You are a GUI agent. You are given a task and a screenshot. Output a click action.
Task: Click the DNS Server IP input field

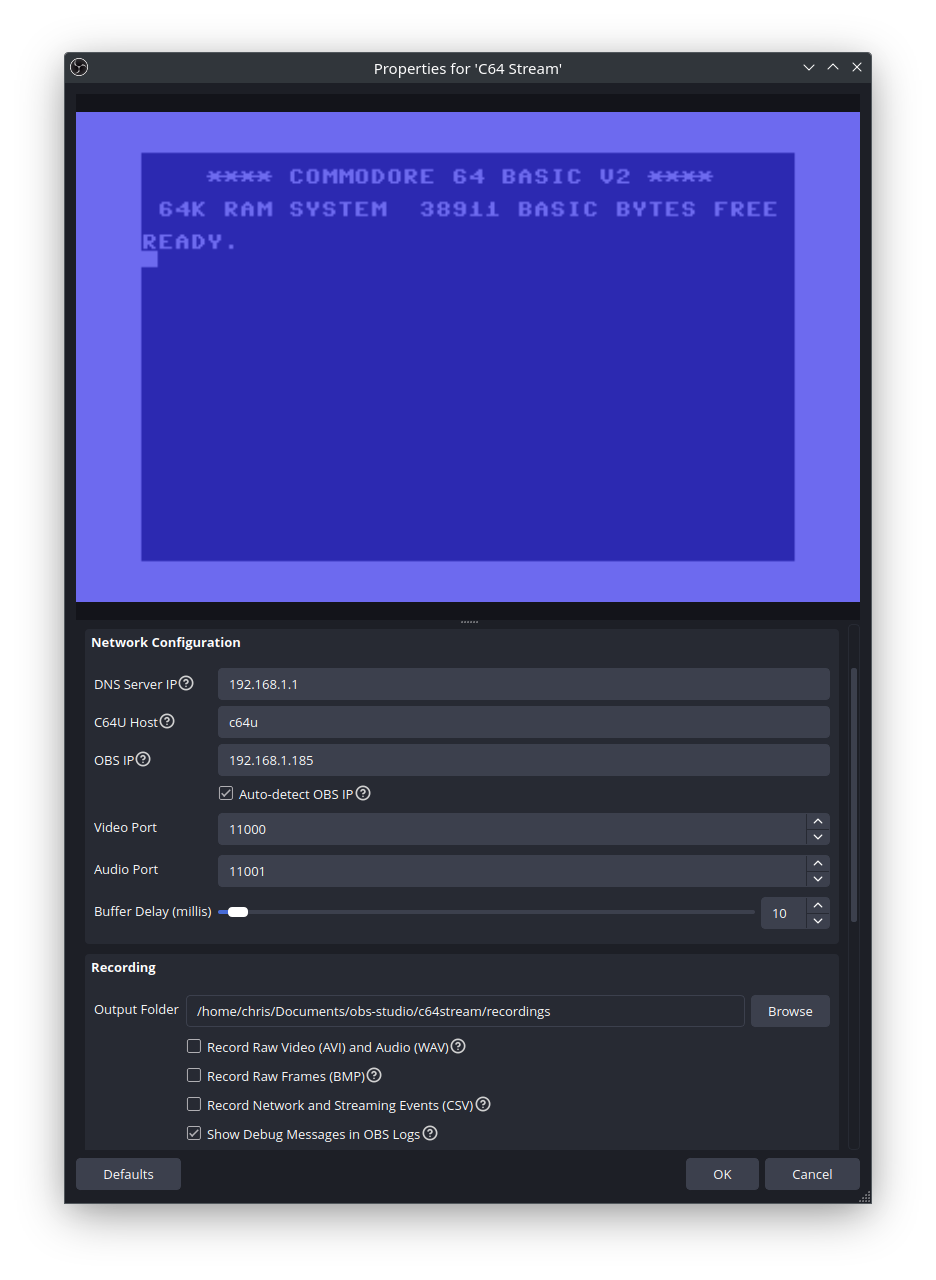click(x=524, y=684)
